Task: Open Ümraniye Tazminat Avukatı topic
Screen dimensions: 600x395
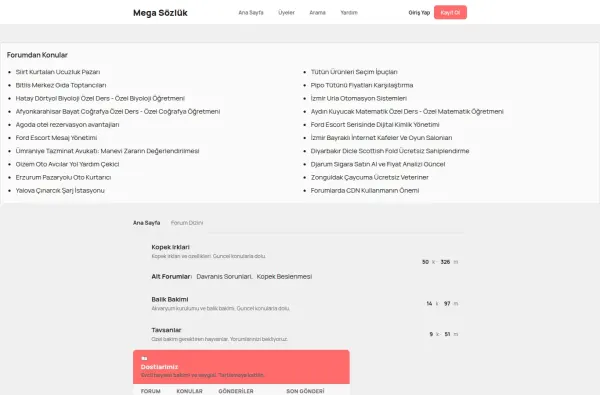Action: point(108,151)
